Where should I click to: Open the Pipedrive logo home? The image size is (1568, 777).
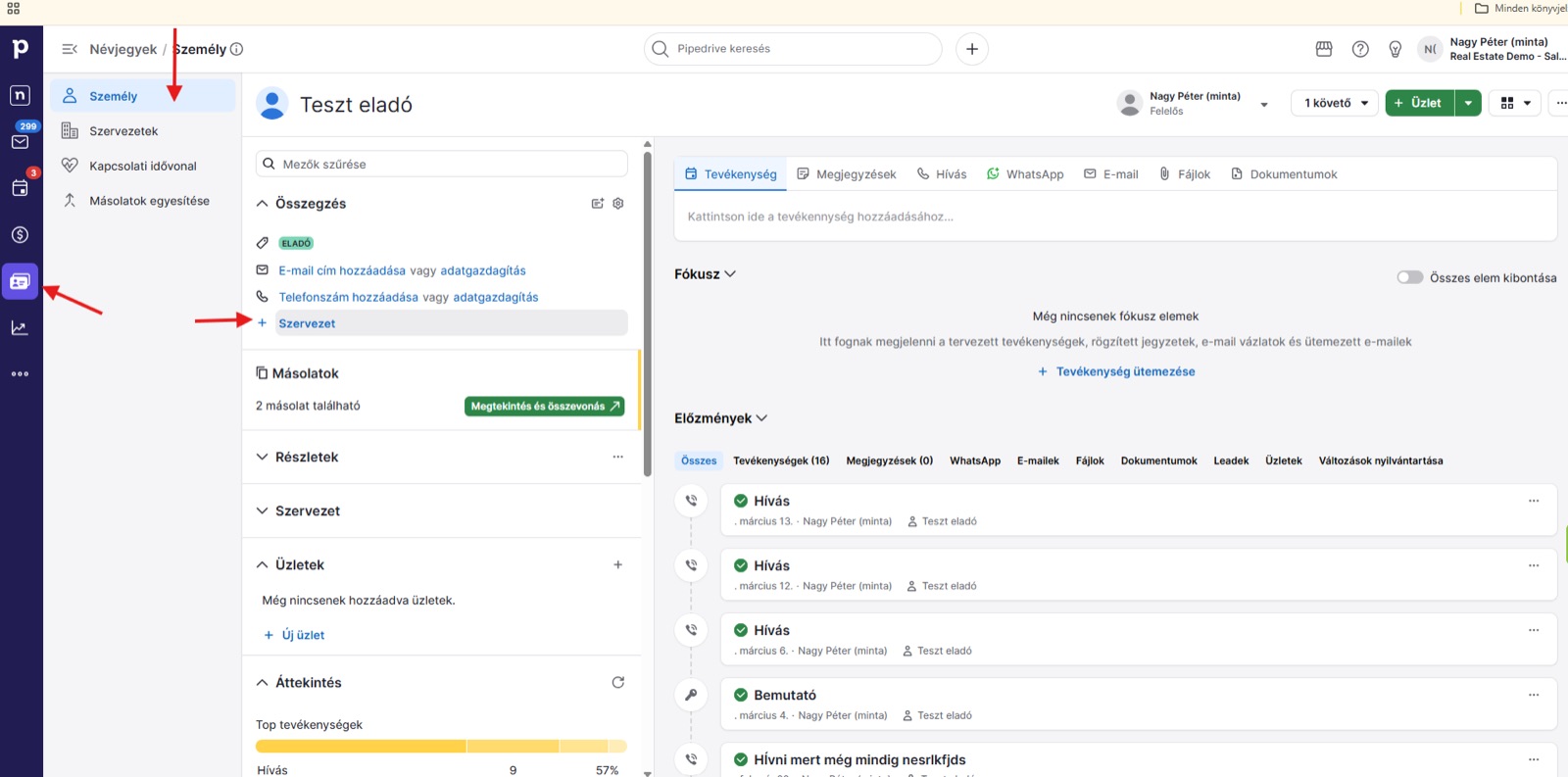20,48
